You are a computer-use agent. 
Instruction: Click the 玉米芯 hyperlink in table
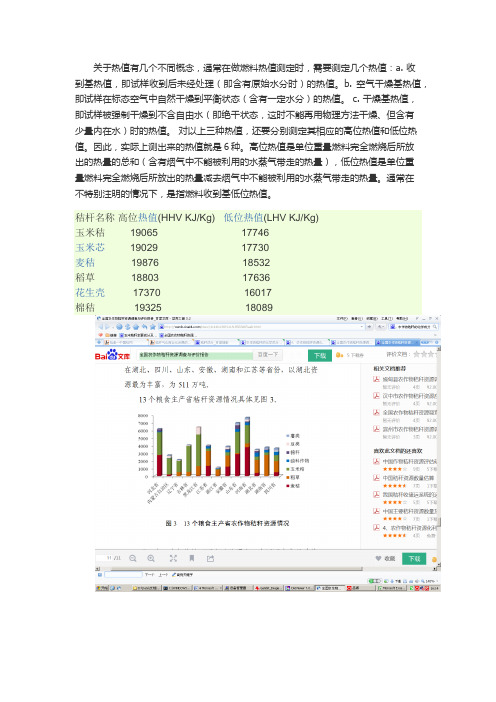[90, 248]
